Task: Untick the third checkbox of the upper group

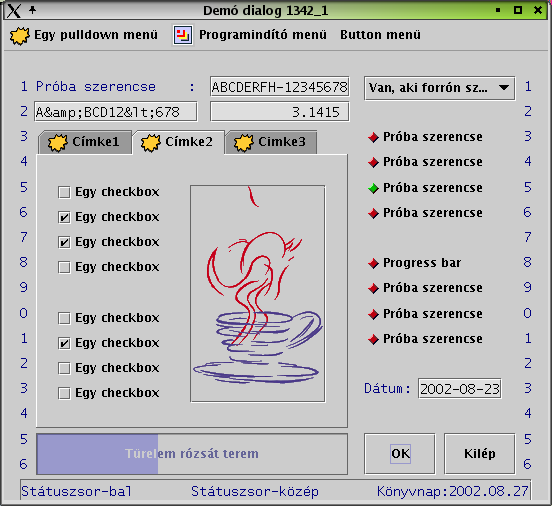Action: (64, 243)
